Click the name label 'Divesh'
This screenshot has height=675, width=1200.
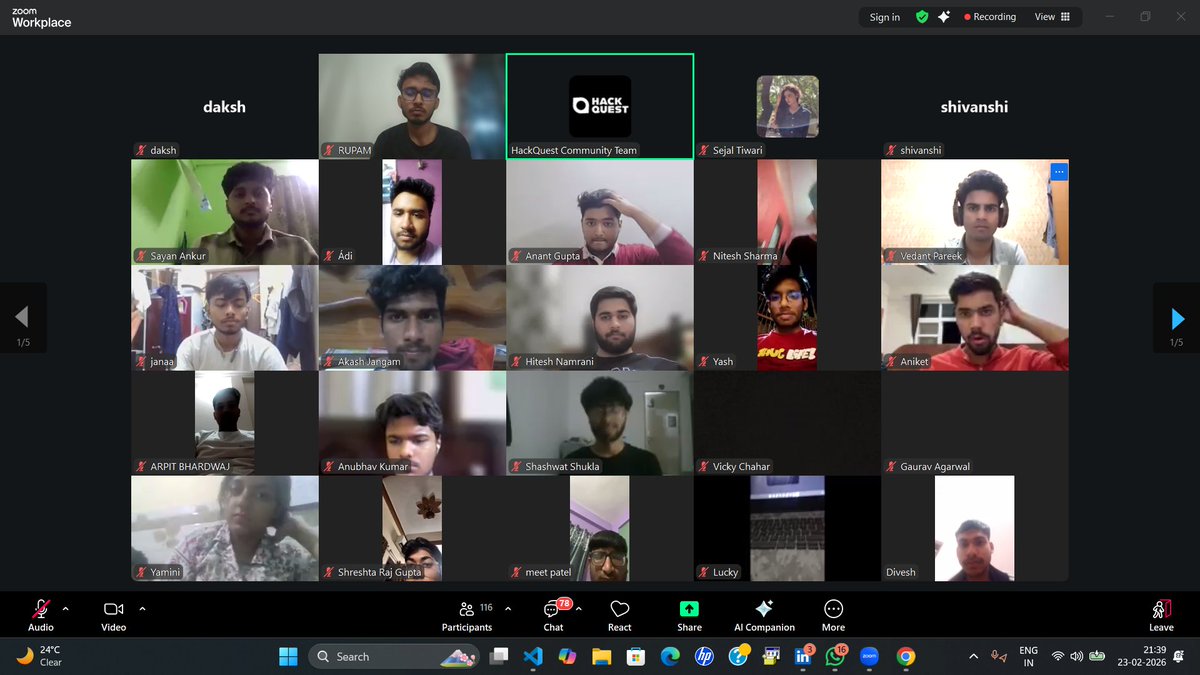tap(900, 572)
